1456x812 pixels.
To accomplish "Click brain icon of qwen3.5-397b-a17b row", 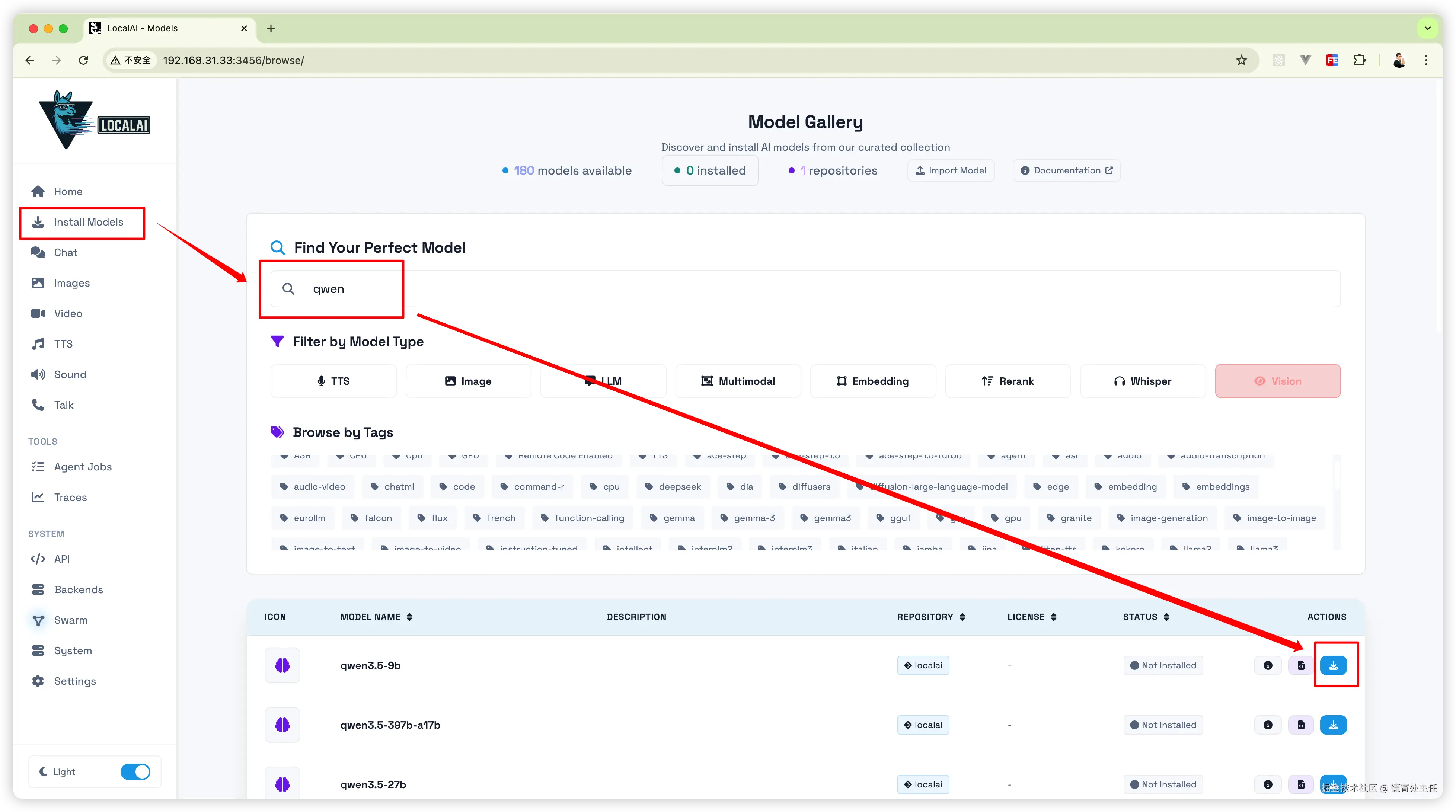I will click(x=282, y=725).
